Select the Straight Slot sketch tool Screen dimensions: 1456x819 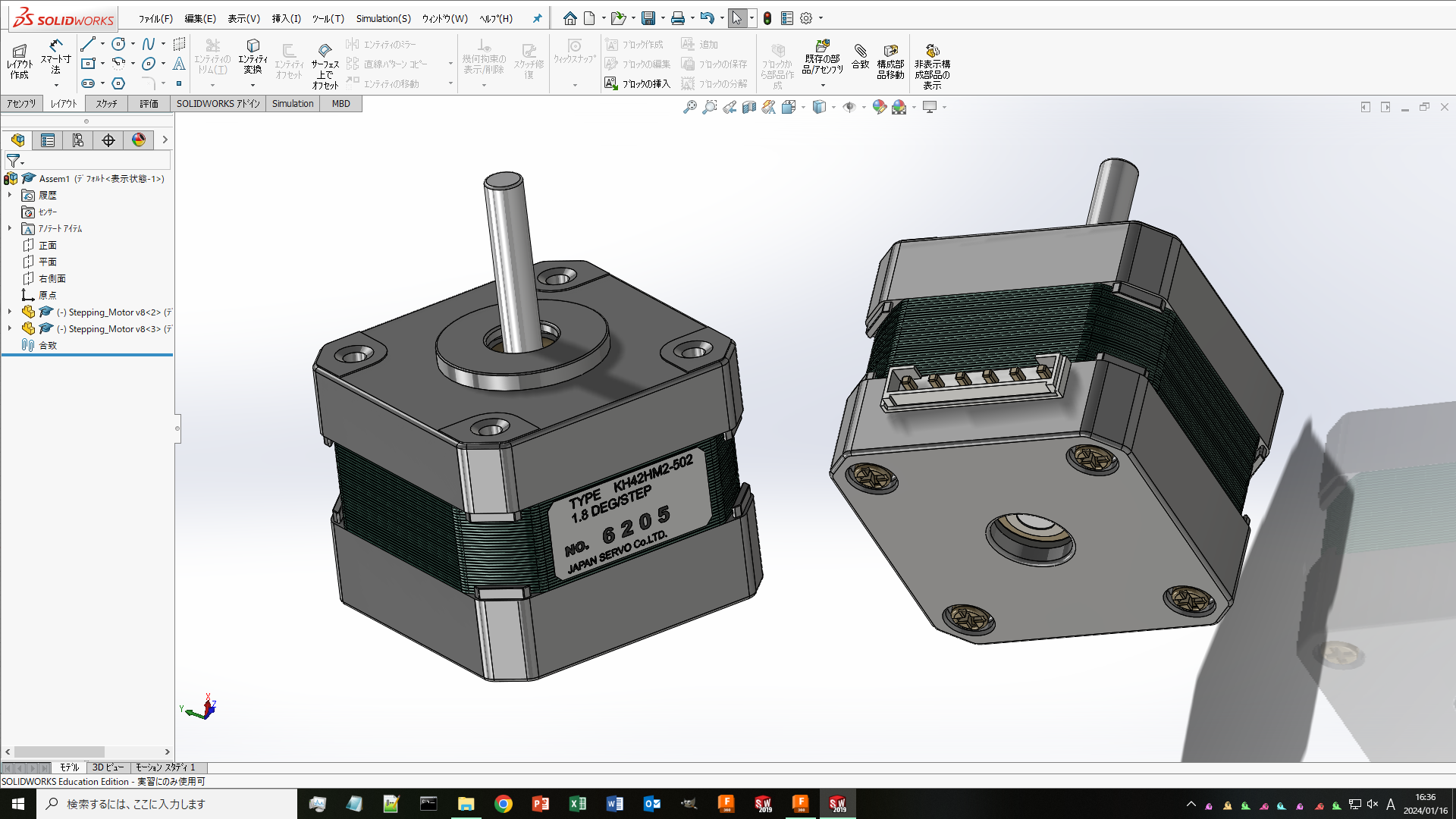88,83
